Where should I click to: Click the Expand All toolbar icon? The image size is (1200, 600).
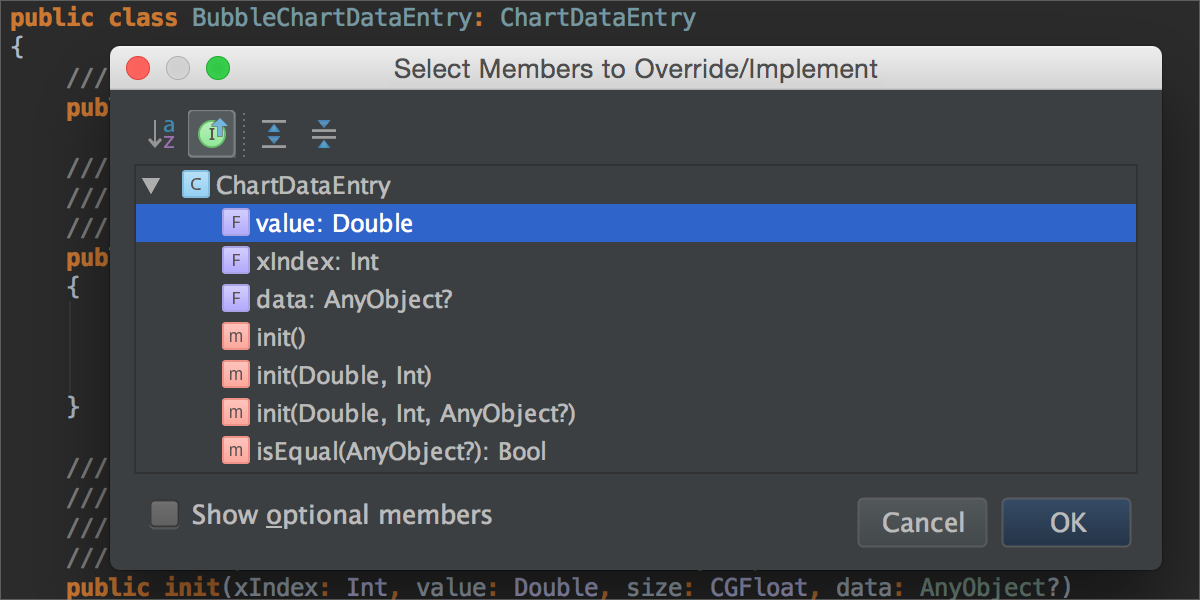[x=274, y=133]
